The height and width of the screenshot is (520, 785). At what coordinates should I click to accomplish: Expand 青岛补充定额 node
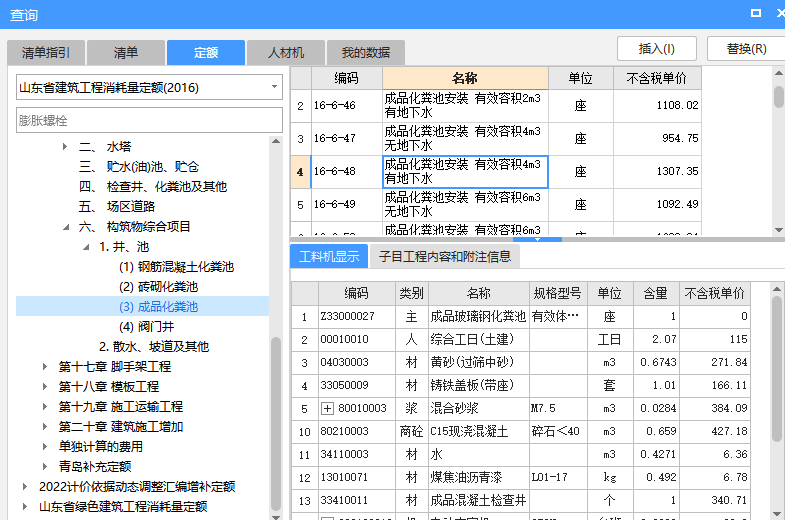coord(45,467)
